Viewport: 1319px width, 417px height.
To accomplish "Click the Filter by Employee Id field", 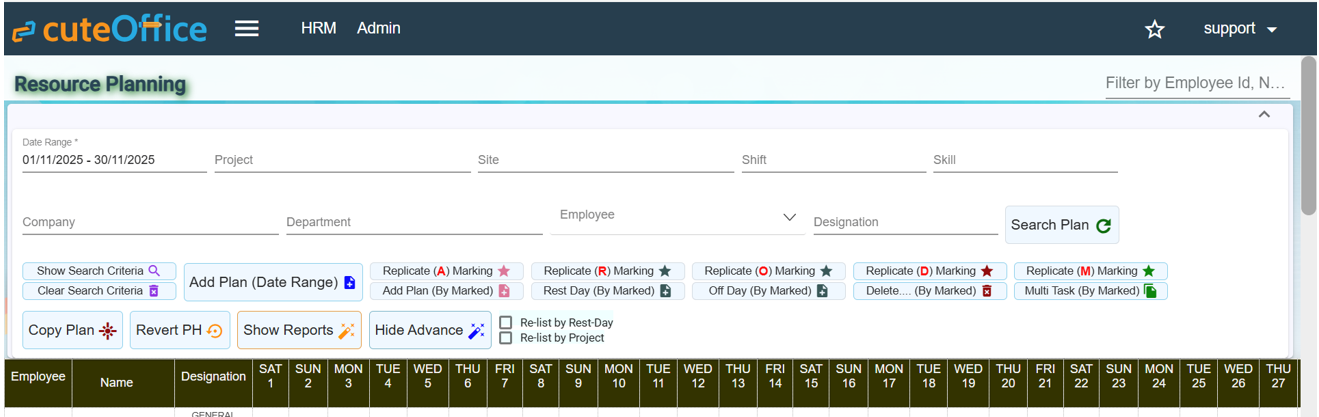I will (x=1196, y=83).
